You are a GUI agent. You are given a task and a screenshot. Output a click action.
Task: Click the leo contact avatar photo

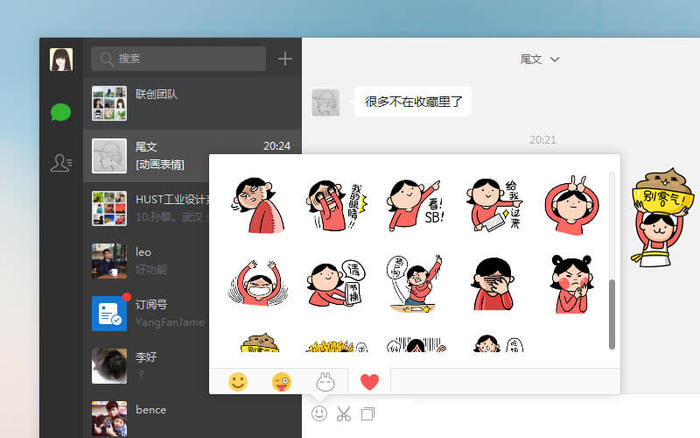click(x=109, y=261)
